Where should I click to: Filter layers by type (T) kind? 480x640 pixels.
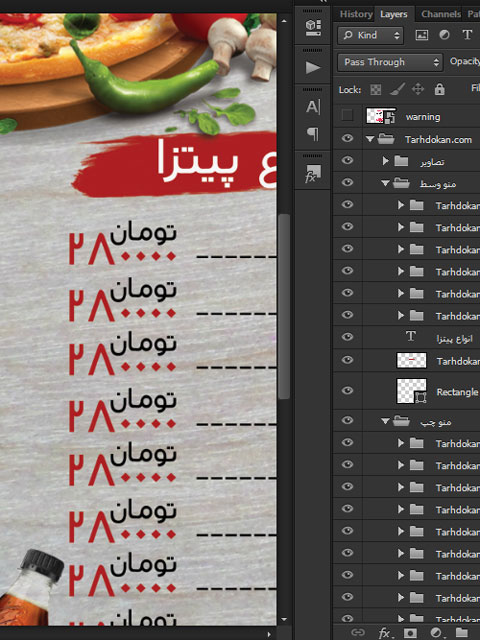pyautogui.click(x=467, y=35)
